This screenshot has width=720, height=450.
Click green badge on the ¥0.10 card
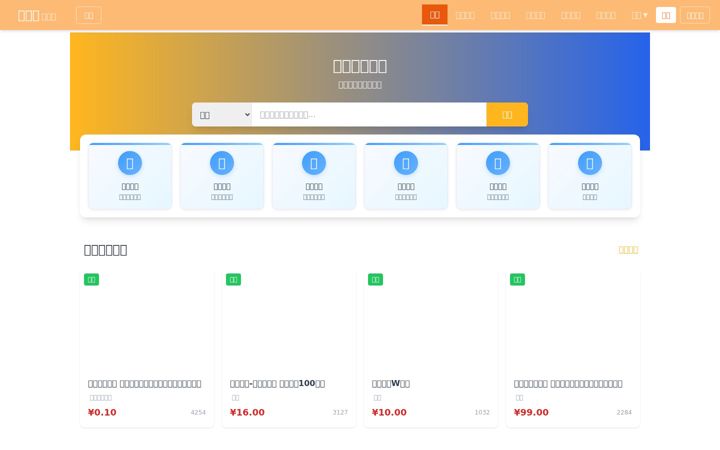pyautogui.click(x=91, y=280)
